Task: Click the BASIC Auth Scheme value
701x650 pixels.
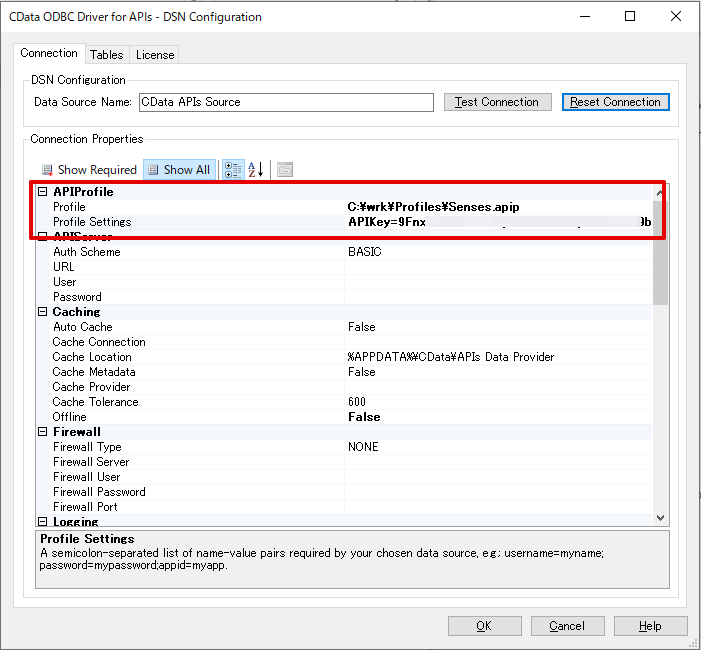Action: 365,252
